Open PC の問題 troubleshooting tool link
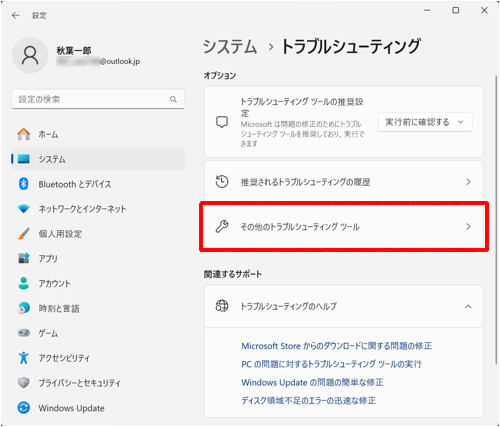This screenshot has width=500, height=427. click(x=331, y=364)
